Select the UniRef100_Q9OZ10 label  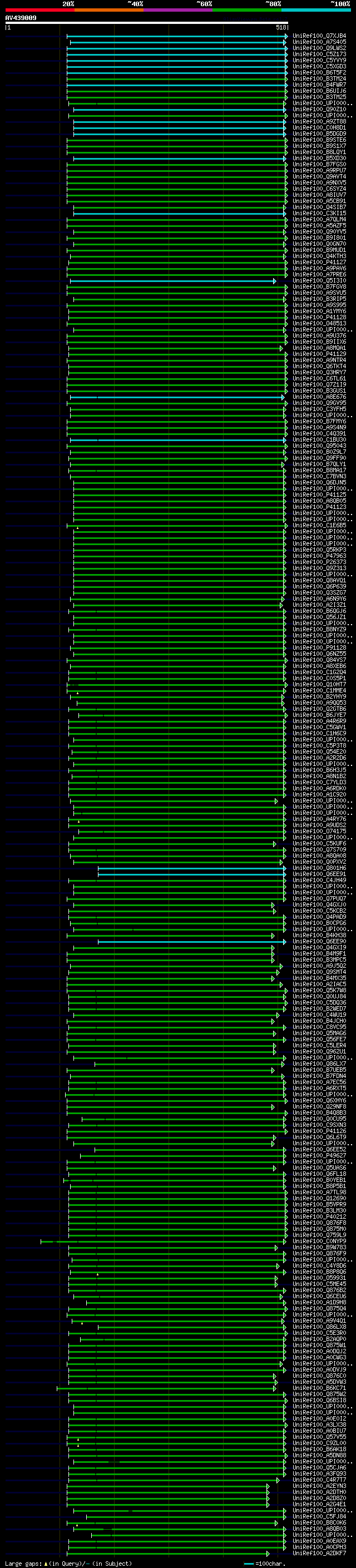(x=319, y=110)
